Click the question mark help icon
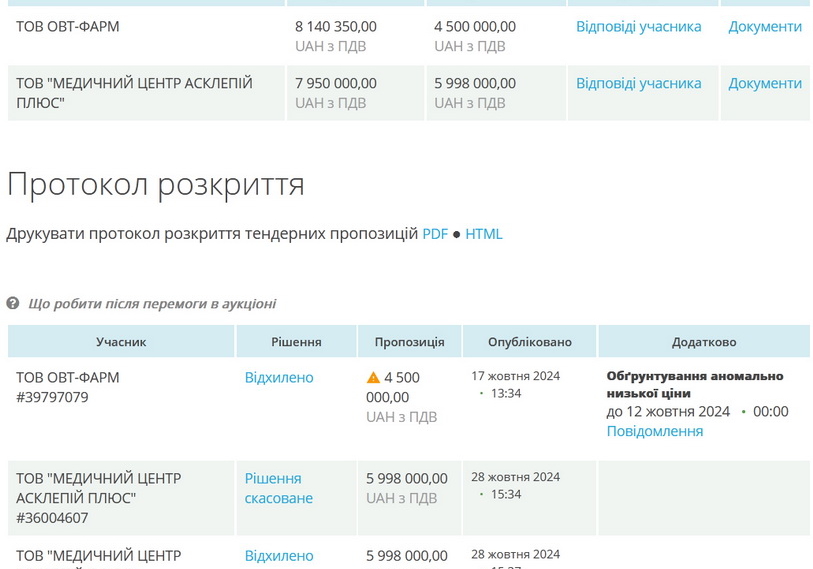This screenshot has width=813, height=569. [x=13, y=304]
